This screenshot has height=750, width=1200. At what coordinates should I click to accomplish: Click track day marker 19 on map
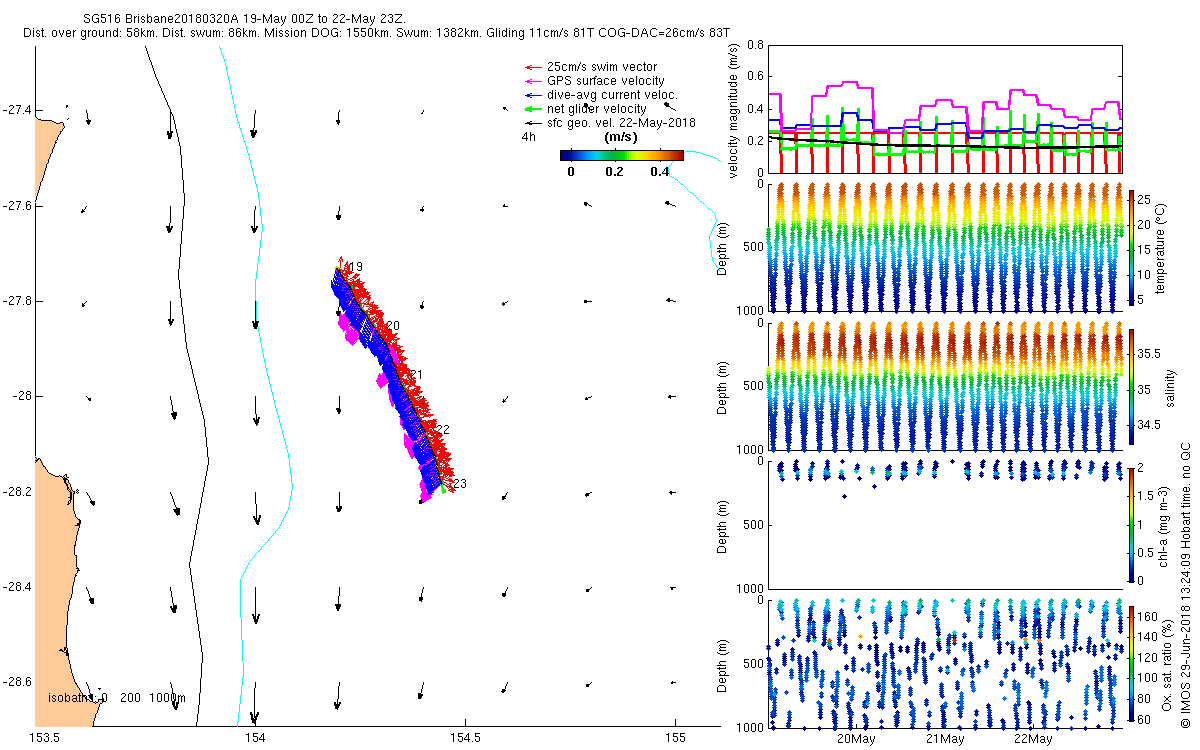[355, 266]
